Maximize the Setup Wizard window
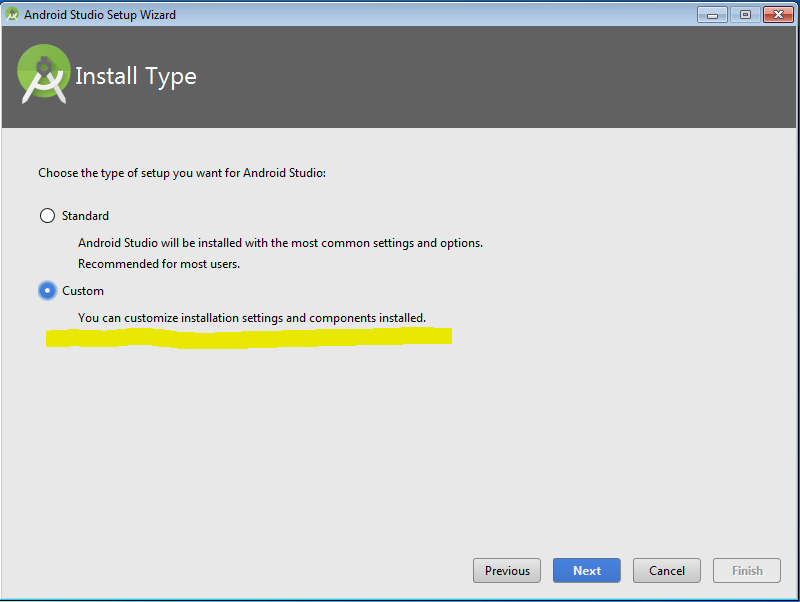The height and width of the screenshot is (602, 800). (745, 15)
